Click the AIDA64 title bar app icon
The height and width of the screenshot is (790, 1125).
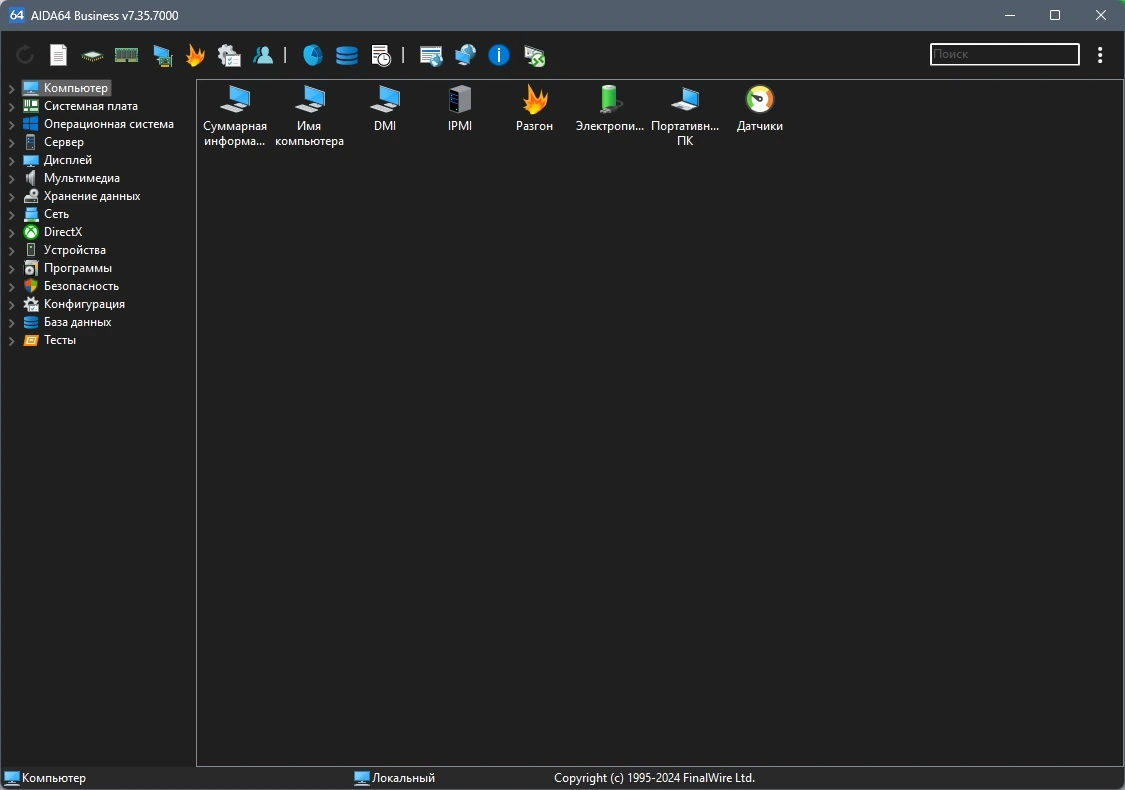(16, 15)
